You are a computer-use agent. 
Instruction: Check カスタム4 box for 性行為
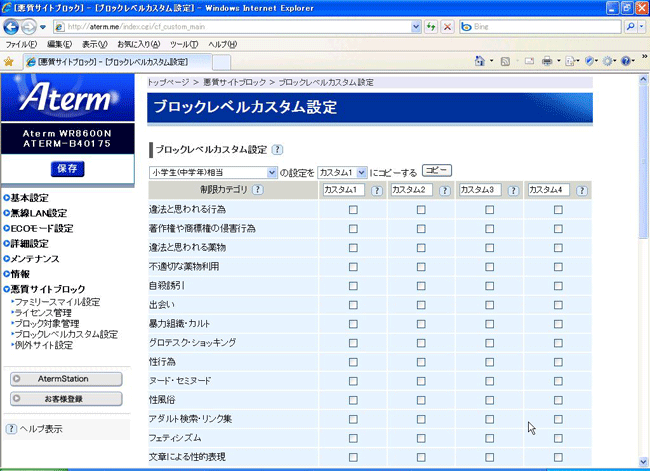click(558, 362)
